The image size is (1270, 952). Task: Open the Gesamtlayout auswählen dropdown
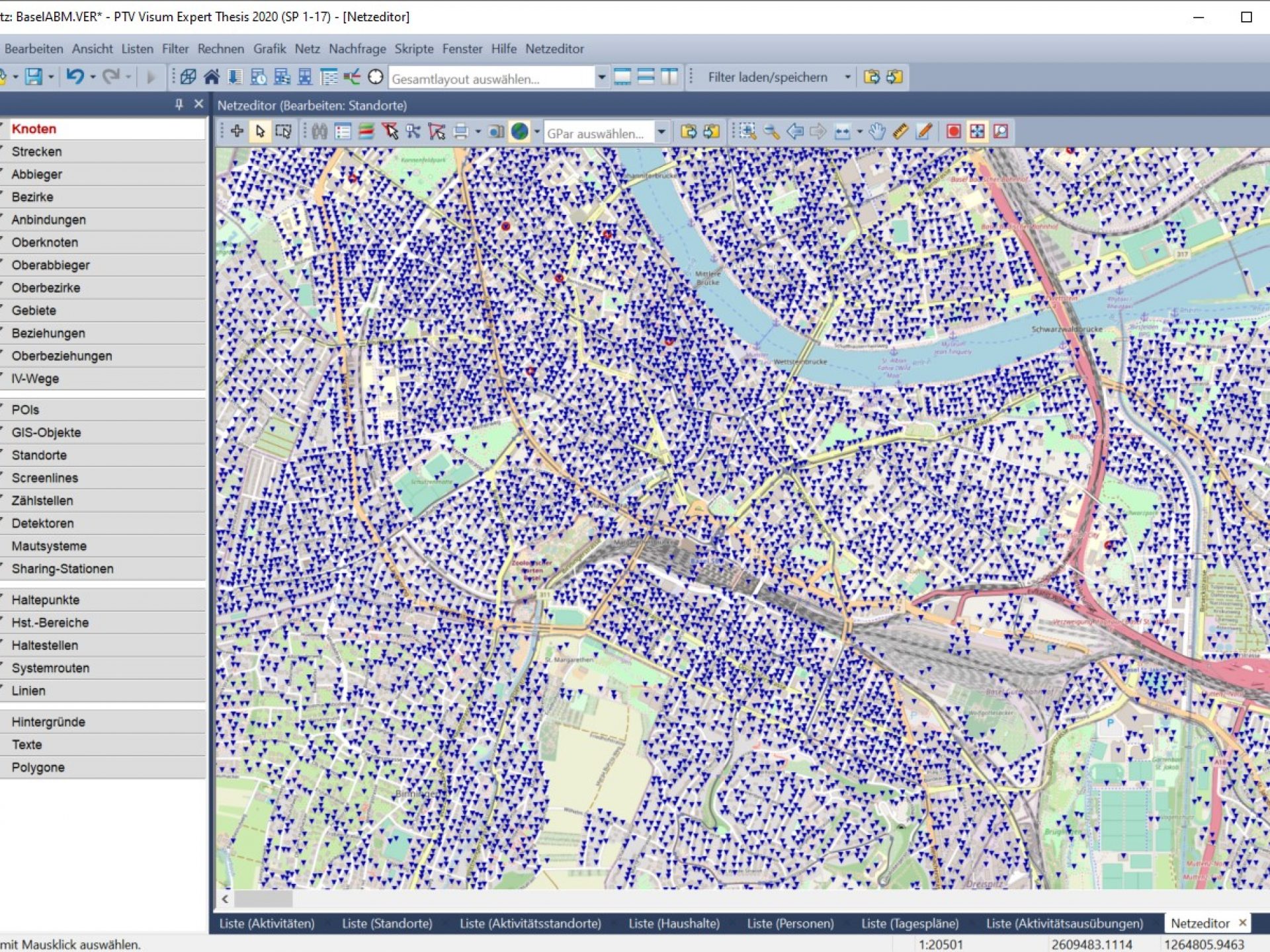[x=601, y=77]
